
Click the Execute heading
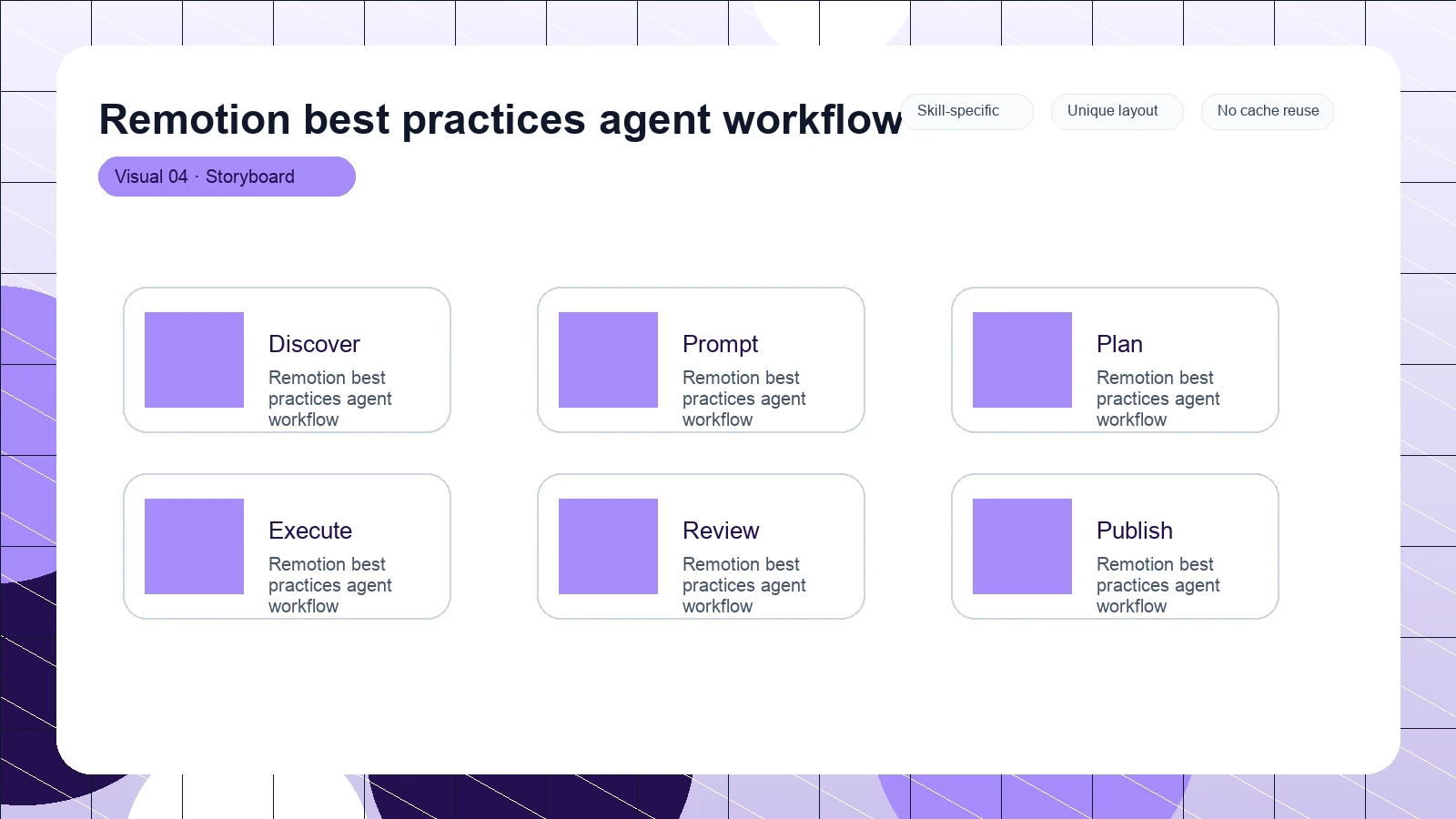point(310,531)
